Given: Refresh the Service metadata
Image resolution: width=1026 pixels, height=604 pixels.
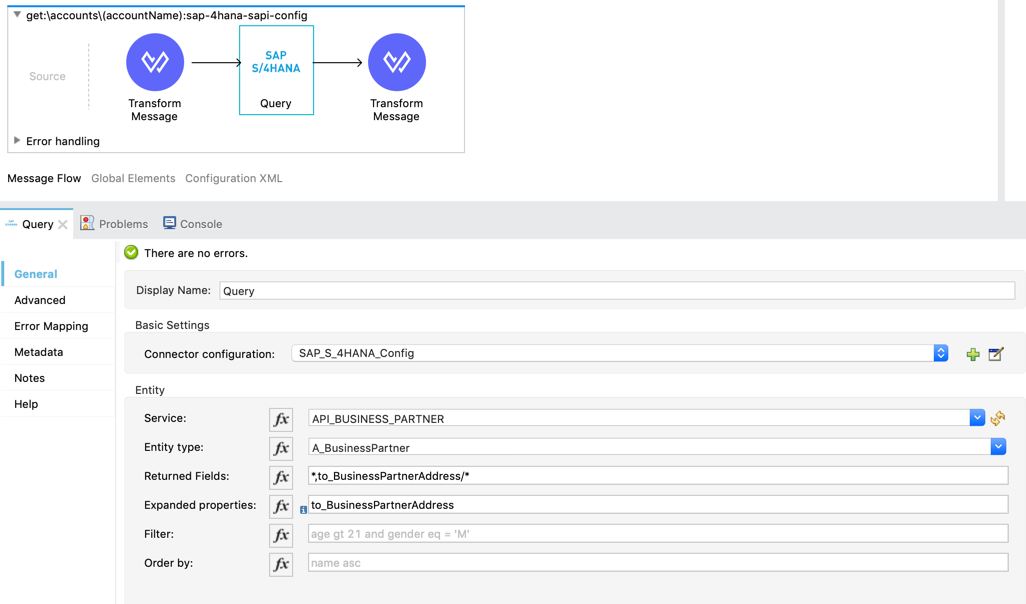Looking at the screenshot, I should 998,418.
